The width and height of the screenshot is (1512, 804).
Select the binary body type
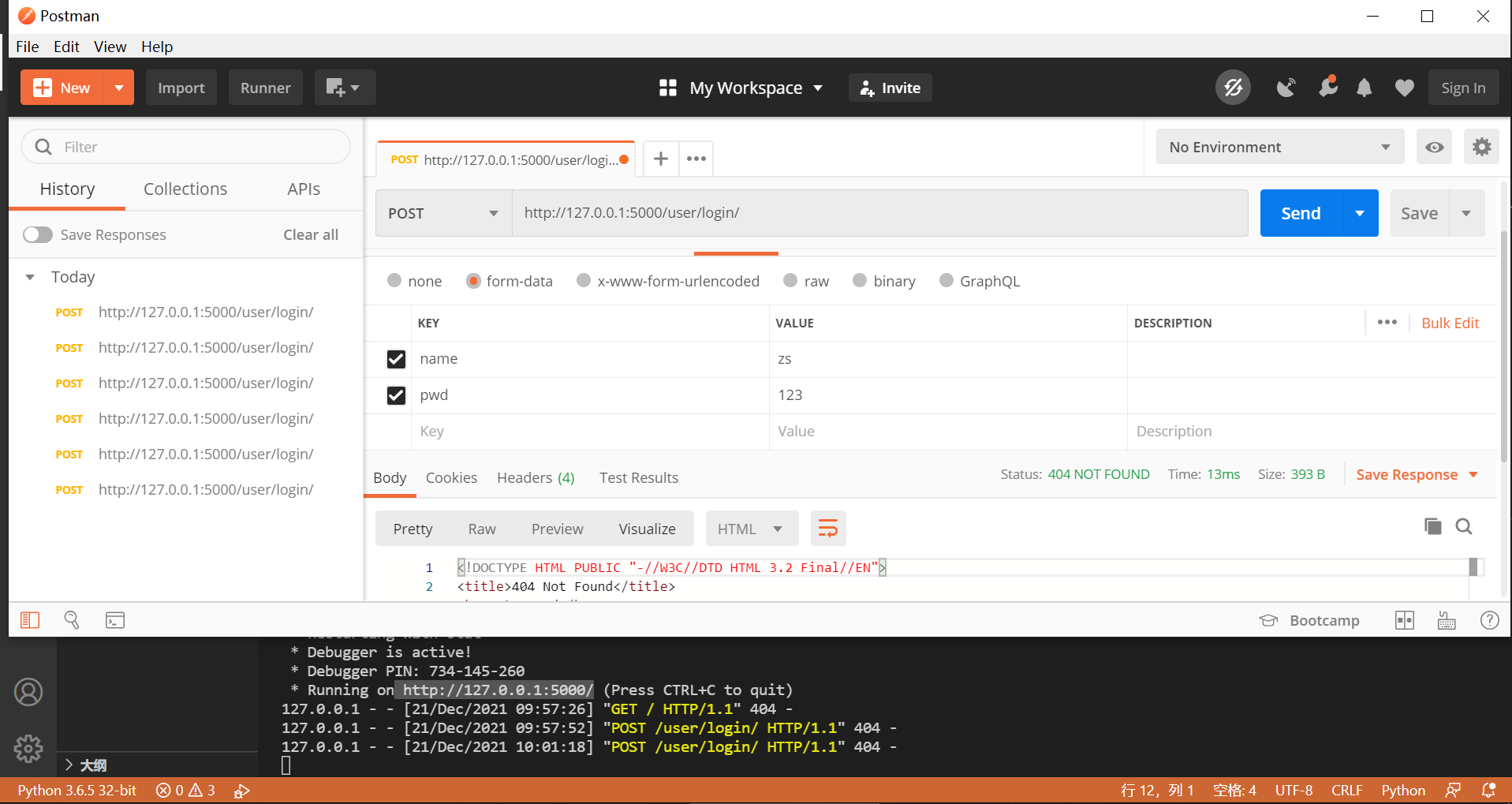[x=860, y=281]
